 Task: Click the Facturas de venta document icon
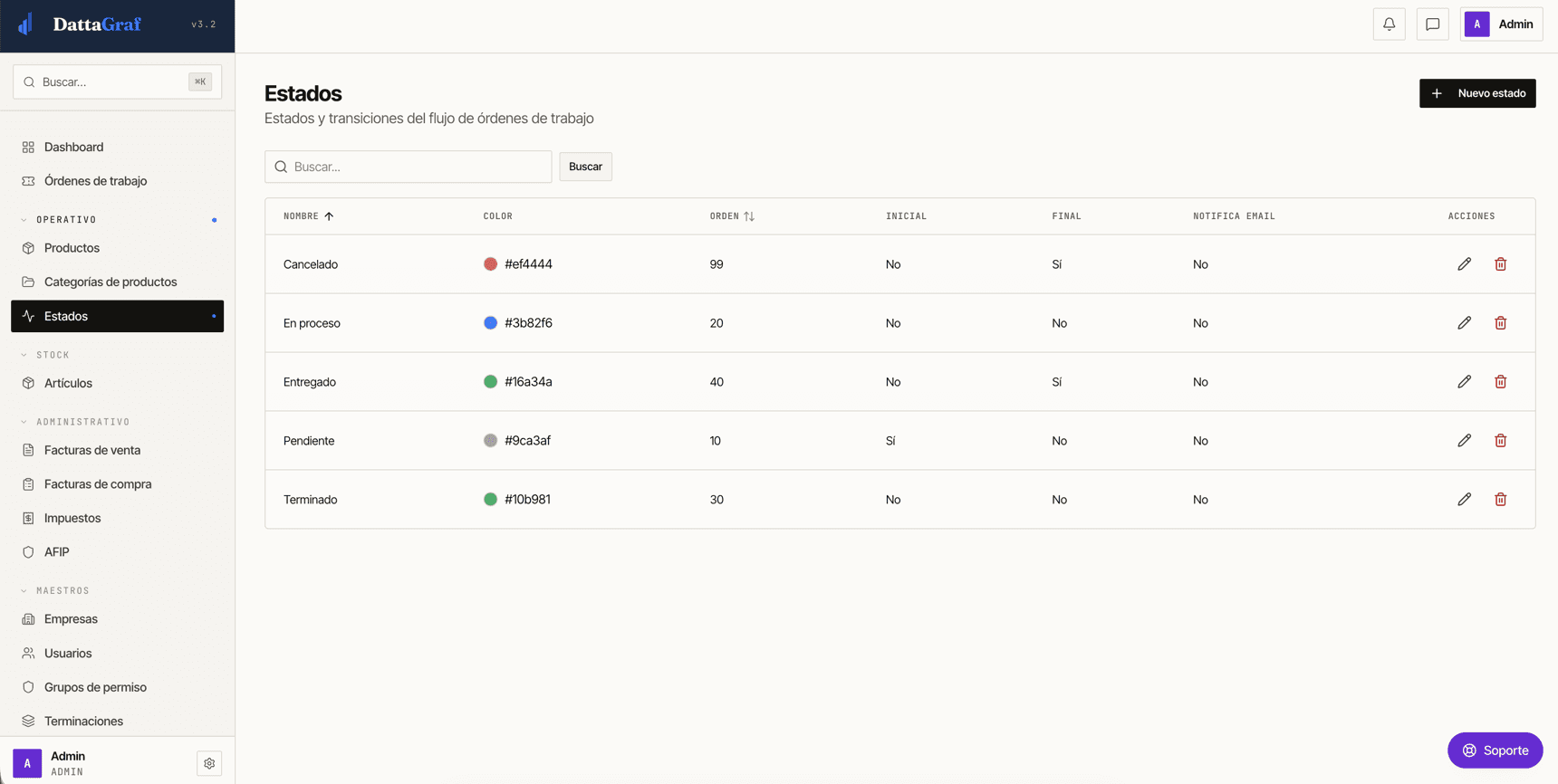coord(28,450)
